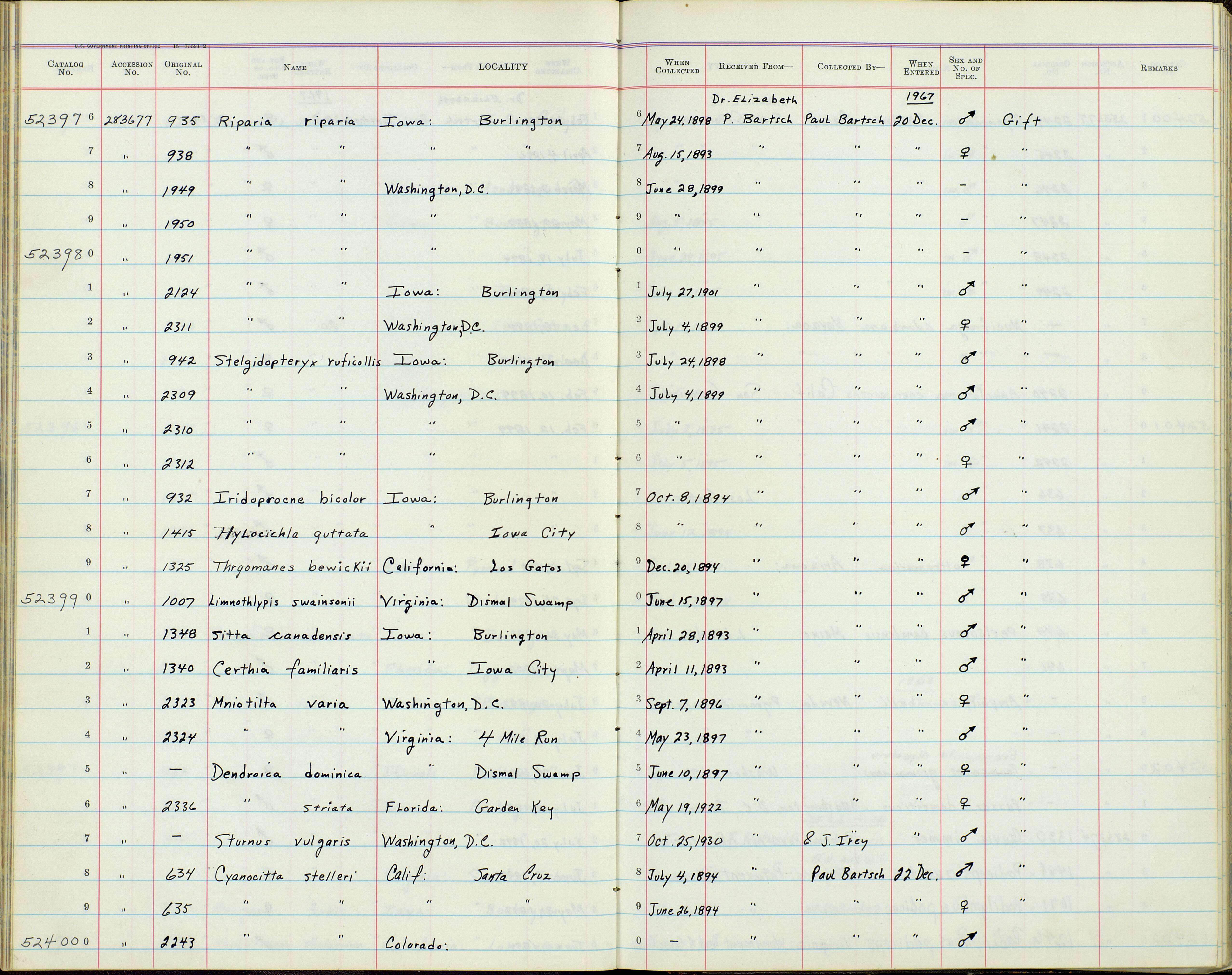Screen dimensions: 1232x975
Task: Click accession number 283677
Action: click(x=129, y=121)
